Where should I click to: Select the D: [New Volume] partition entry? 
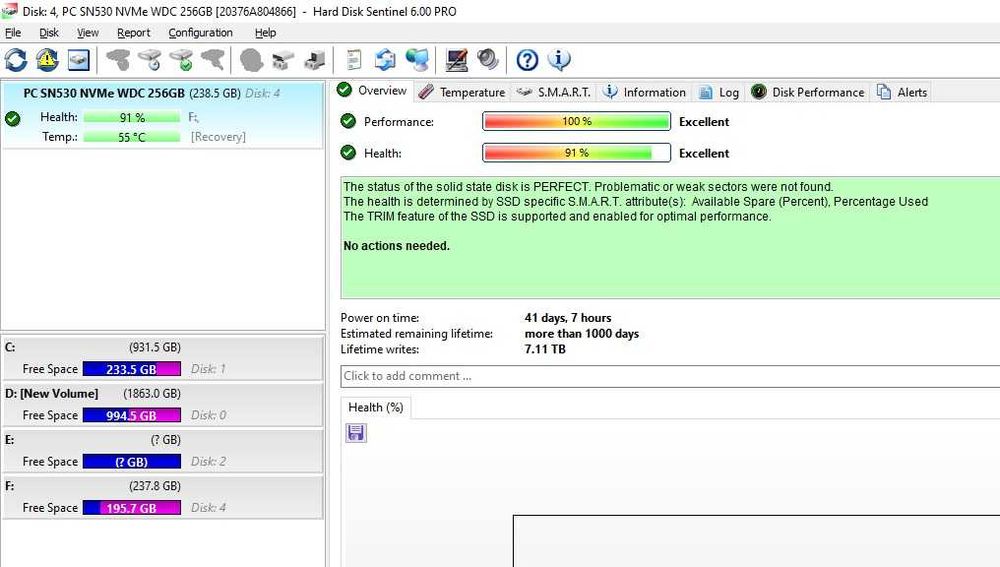coord(163,405)
